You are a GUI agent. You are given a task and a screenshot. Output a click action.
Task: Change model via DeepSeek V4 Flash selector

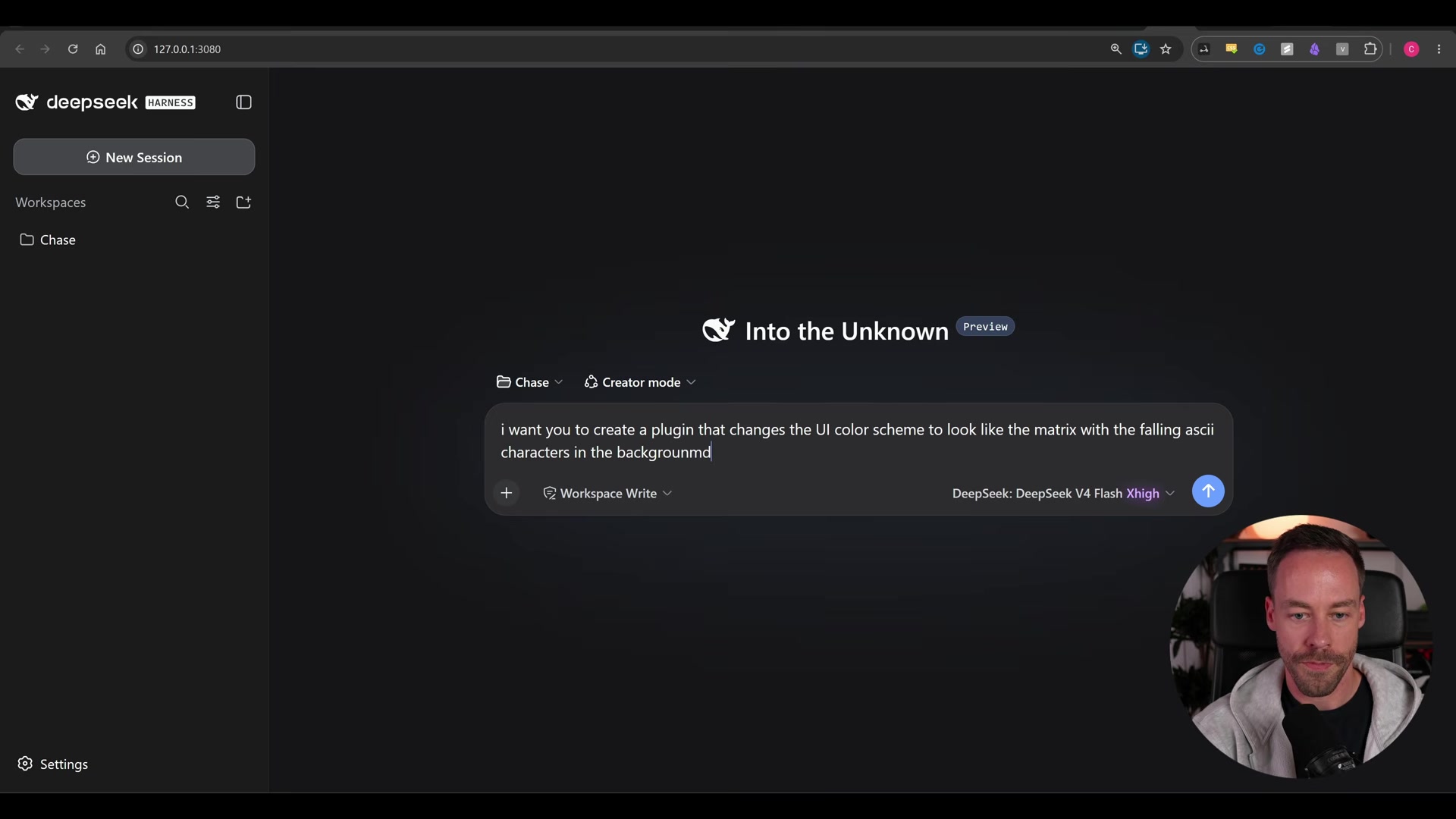1063,493
